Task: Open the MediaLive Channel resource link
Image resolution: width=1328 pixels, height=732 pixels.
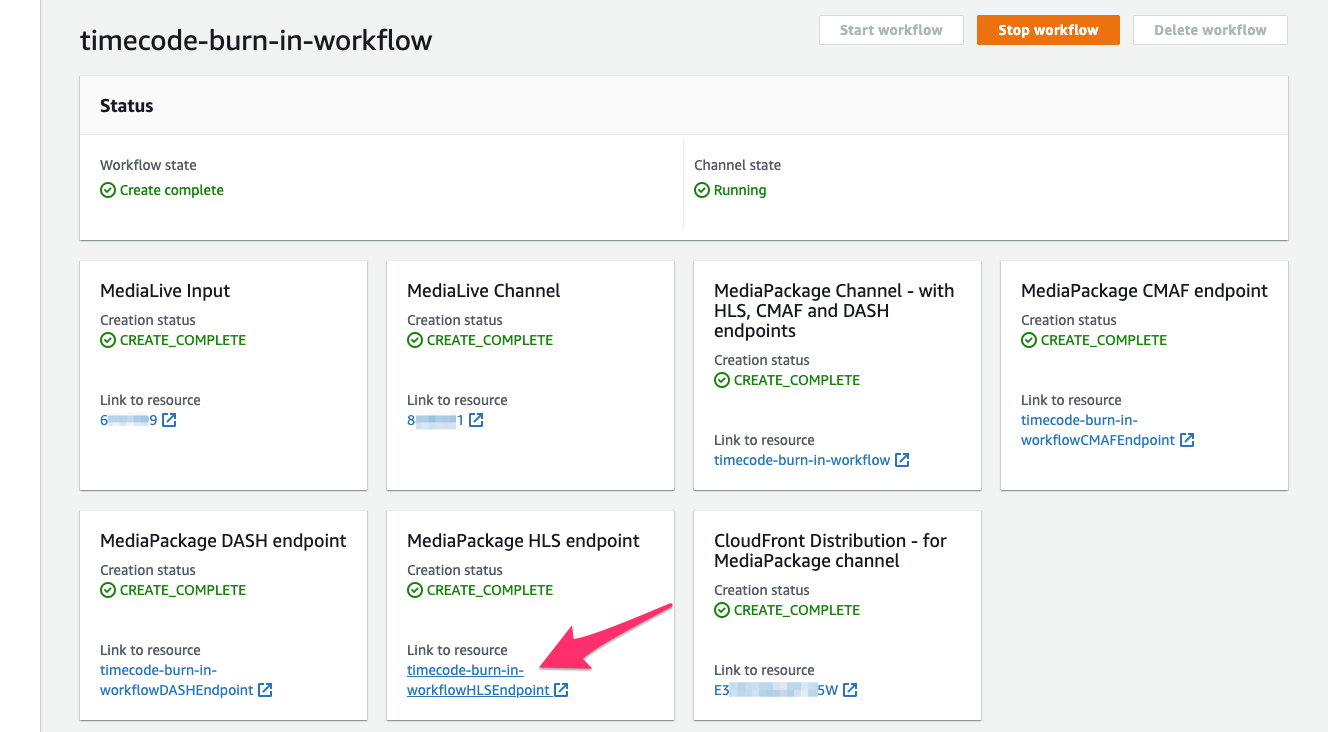Action: tap(436, 420)
